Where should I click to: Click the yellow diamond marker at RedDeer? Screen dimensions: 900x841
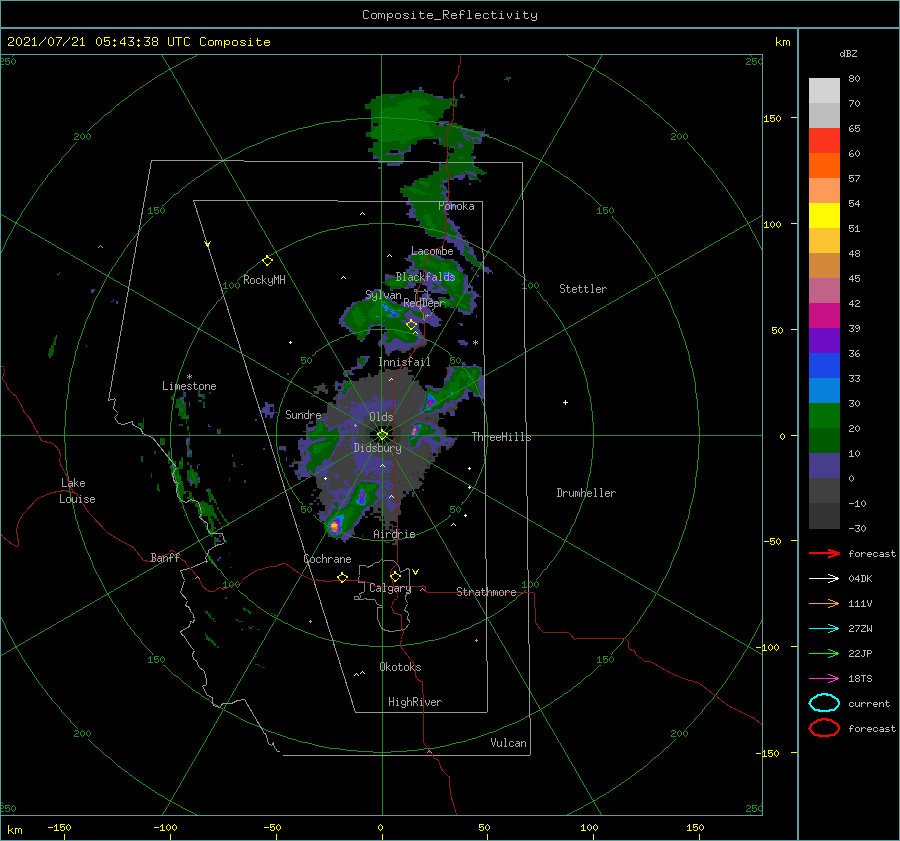412,325
